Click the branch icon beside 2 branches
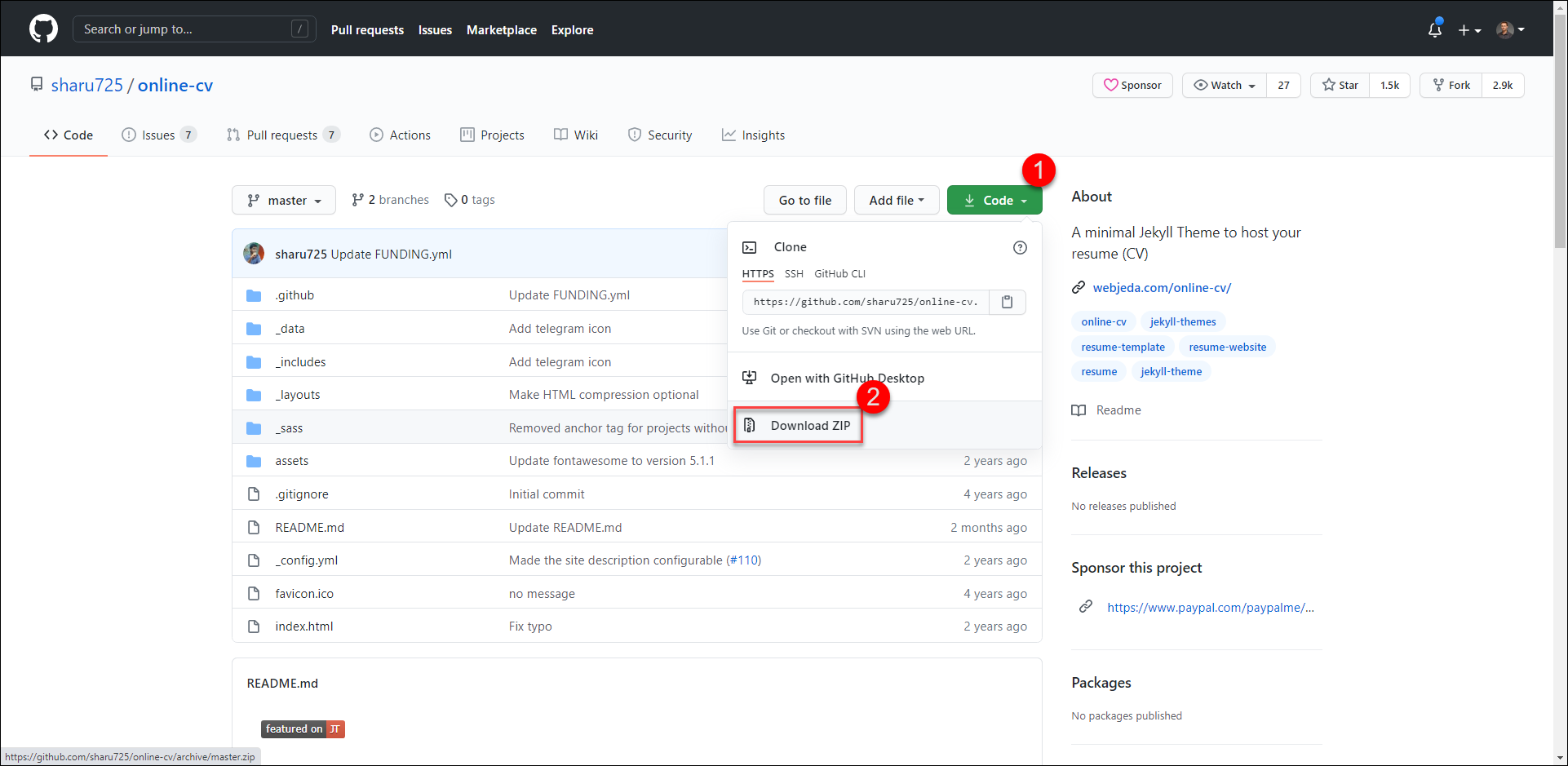 (357, 200)
